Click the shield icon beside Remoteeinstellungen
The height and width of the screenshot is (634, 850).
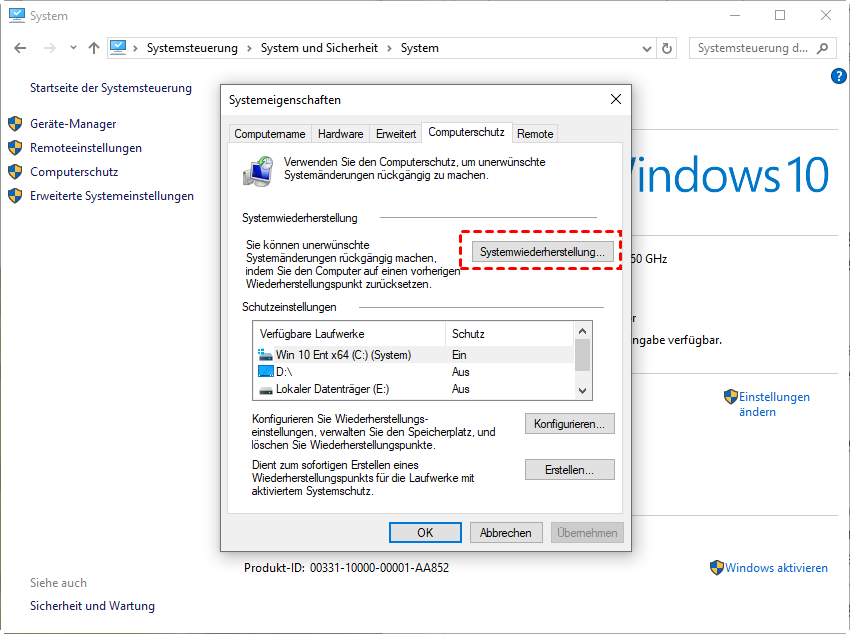coord(15,148)
